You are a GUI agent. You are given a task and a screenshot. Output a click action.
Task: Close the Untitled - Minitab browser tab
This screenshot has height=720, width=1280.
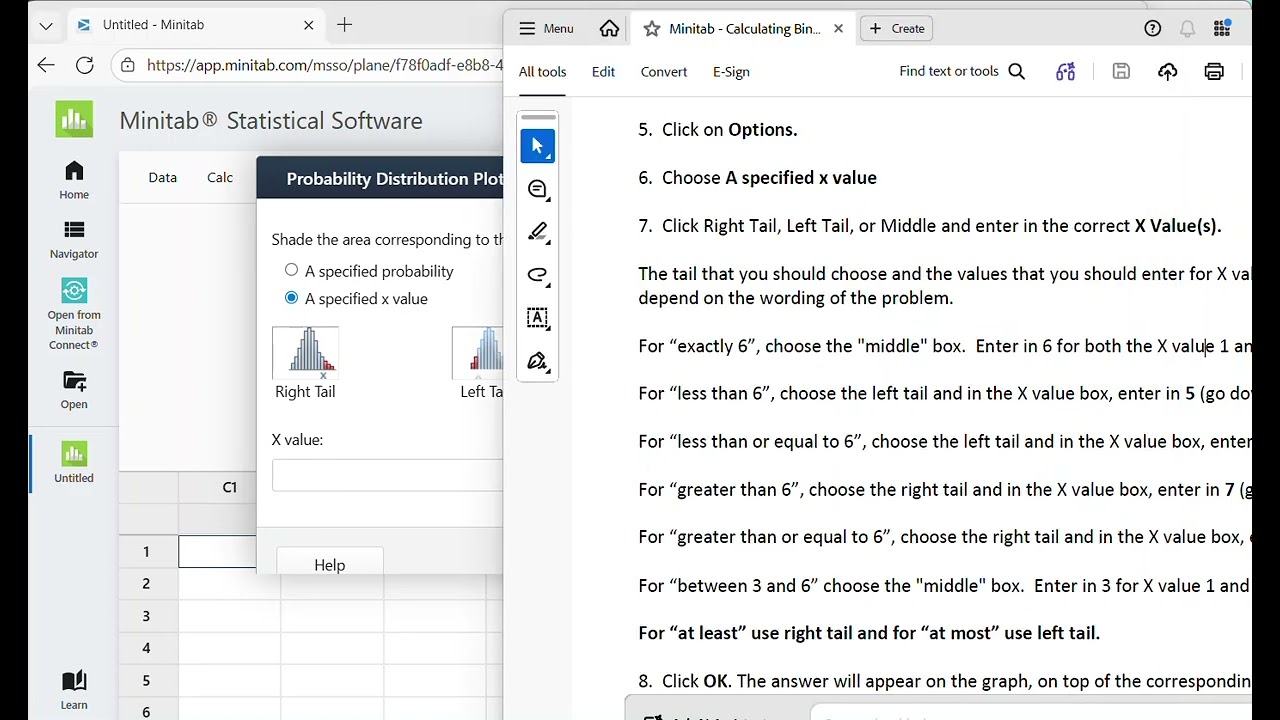click(309, 25)
